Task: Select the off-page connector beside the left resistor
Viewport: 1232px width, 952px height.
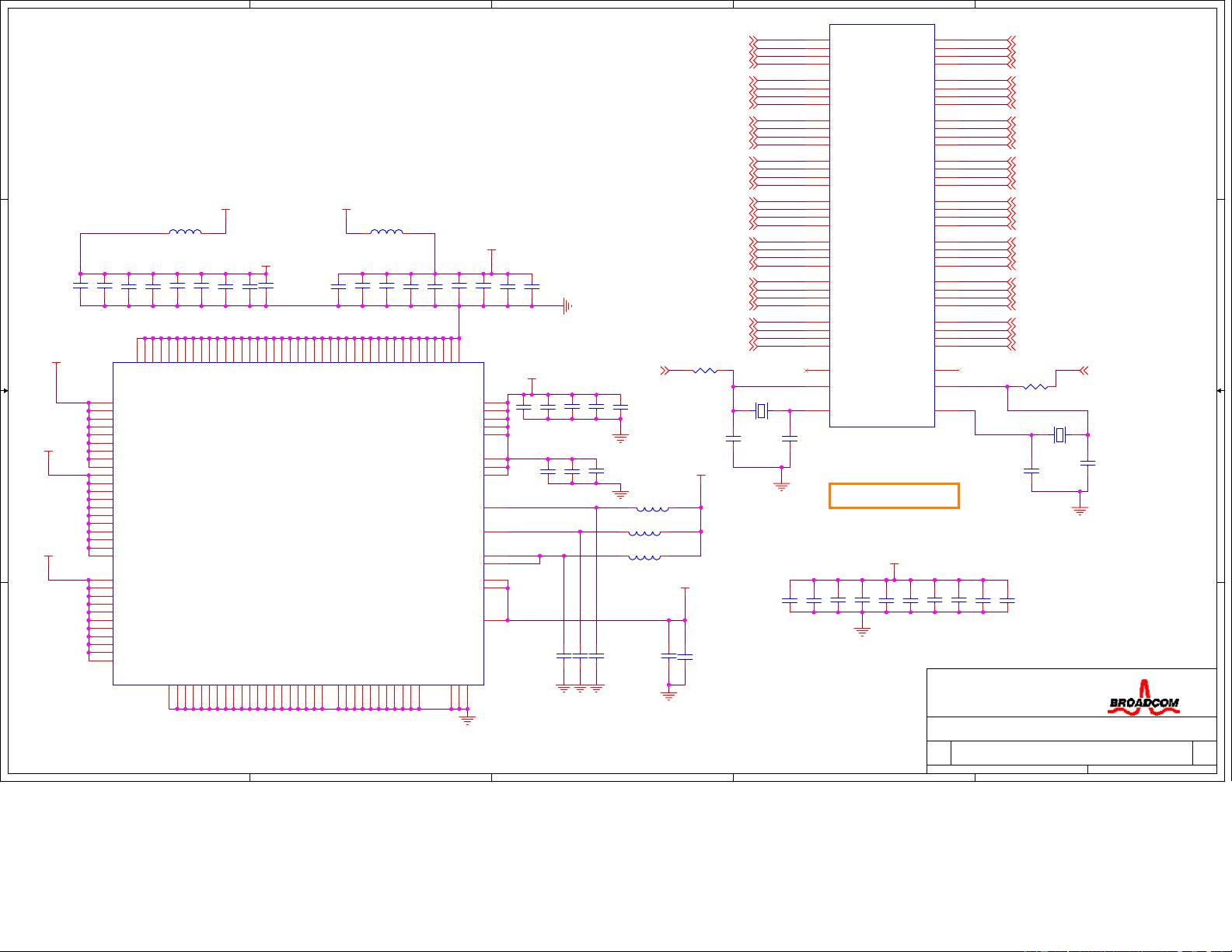Action: click(x=665, y=371)
